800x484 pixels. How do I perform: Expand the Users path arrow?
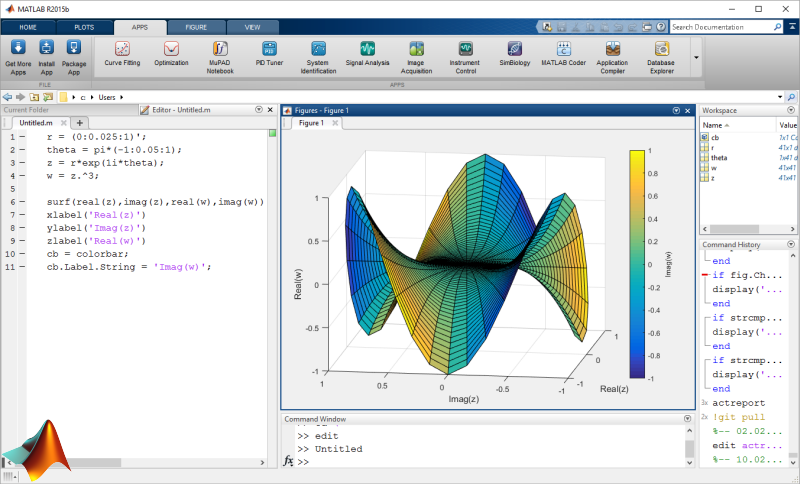121,97
